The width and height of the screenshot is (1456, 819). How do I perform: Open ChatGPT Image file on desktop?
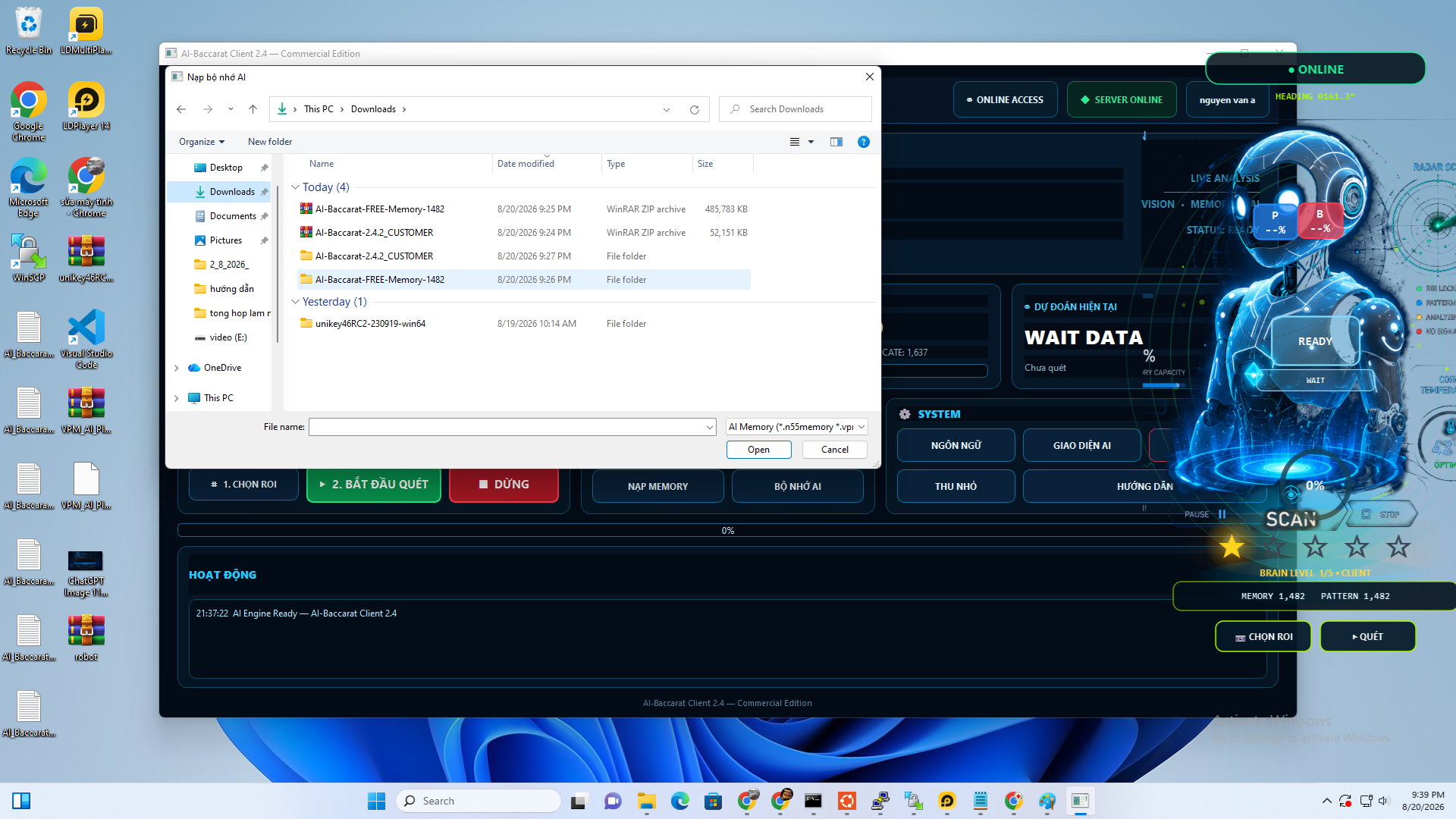tap(86, 573)
